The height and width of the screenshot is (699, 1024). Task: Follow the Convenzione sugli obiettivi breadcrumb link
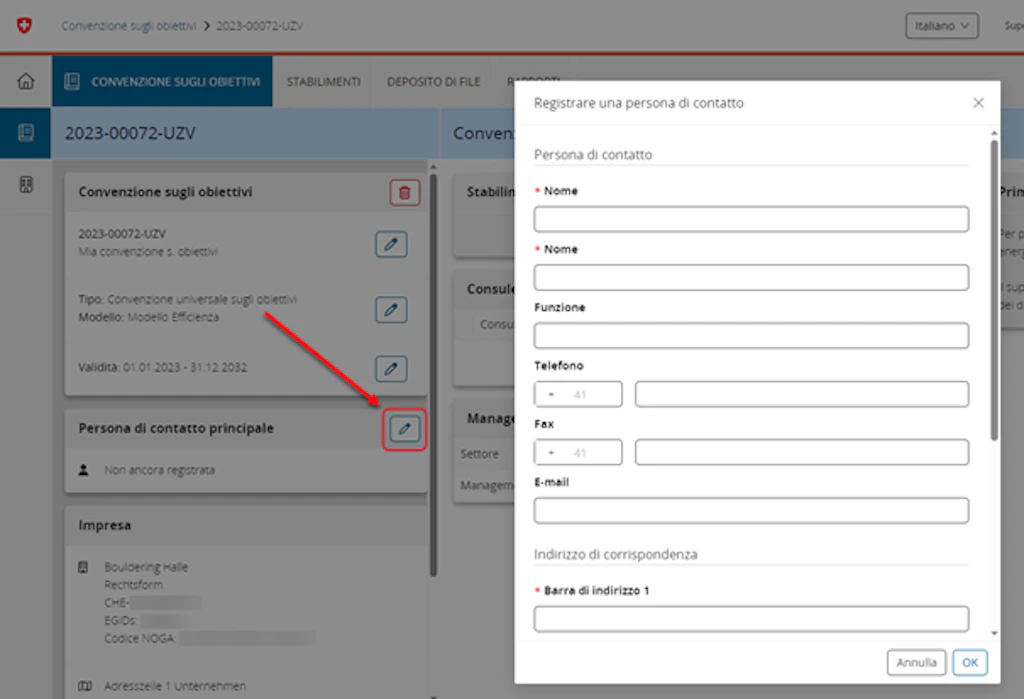coord(128,25)
